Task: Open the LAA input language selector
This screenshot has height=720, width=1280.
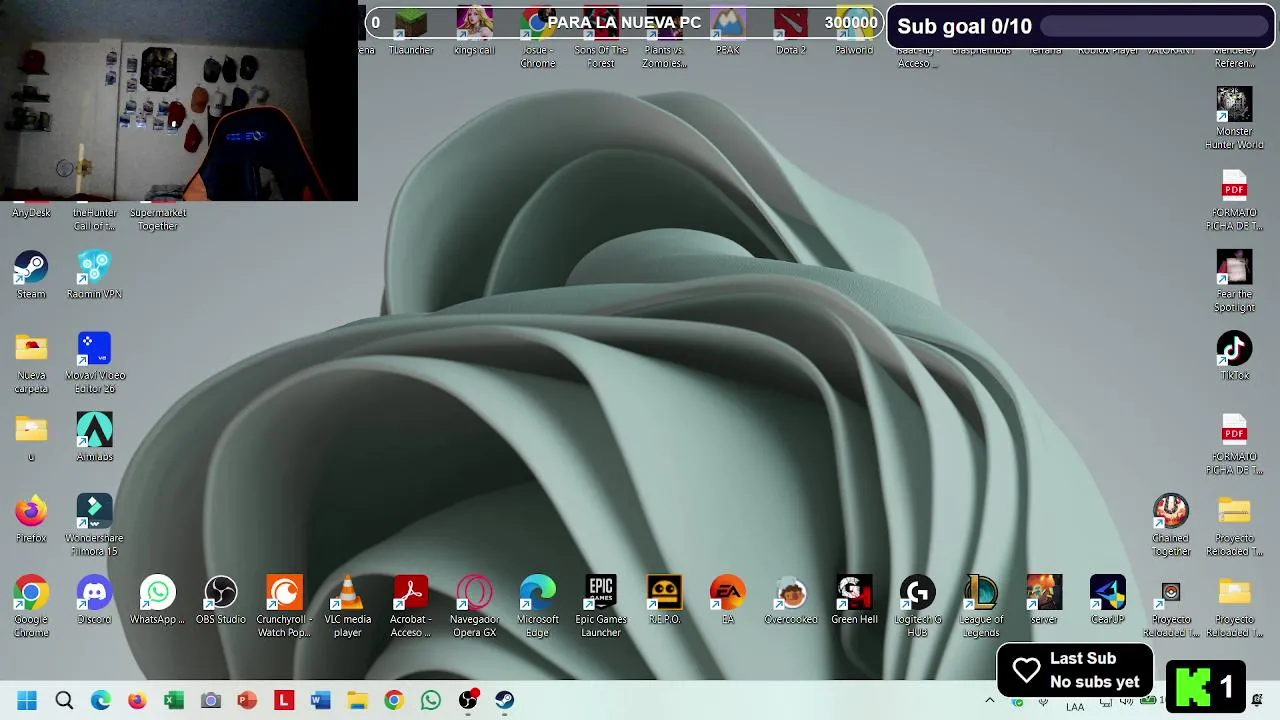Action: click(x=1075, y=706)
